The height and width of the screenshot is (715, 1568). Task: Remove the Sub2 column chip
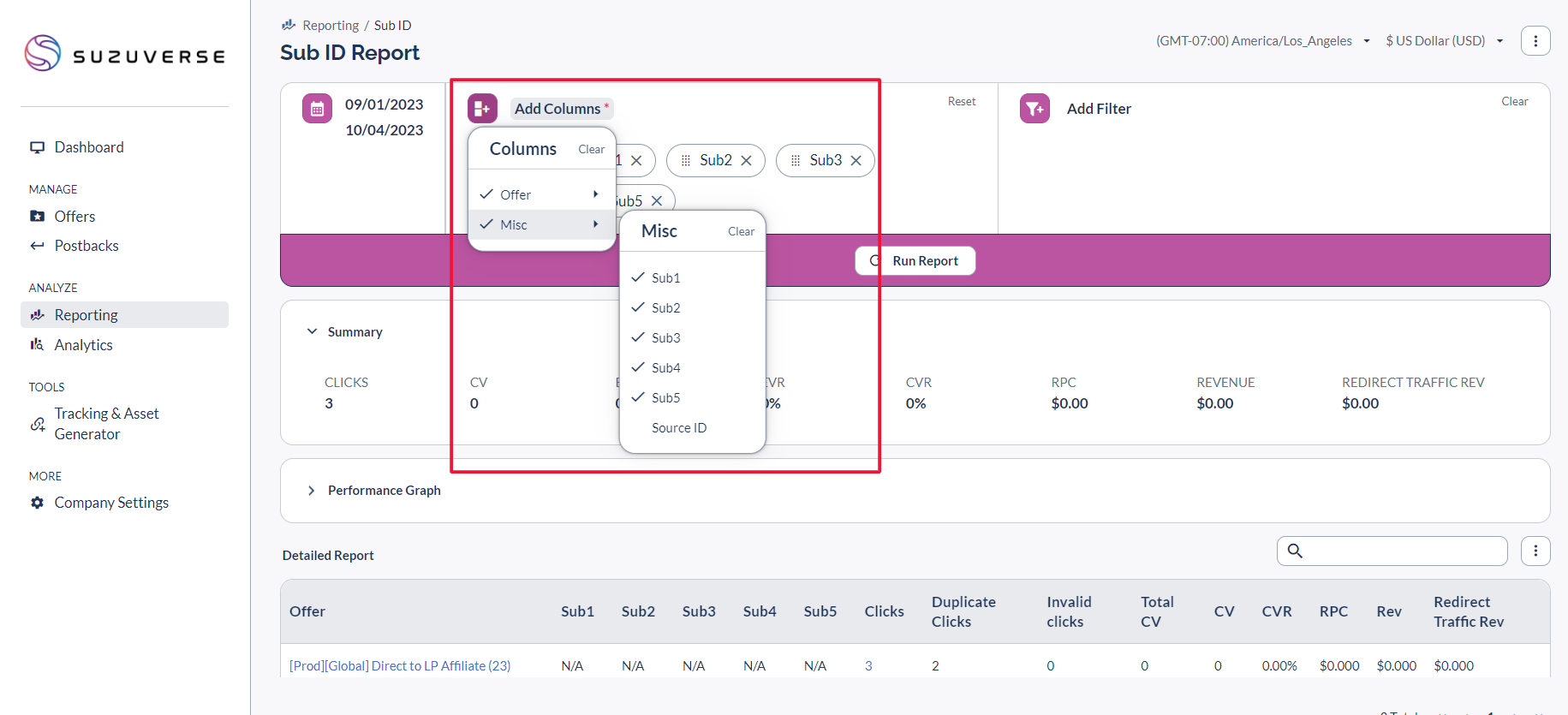(746, 161)
